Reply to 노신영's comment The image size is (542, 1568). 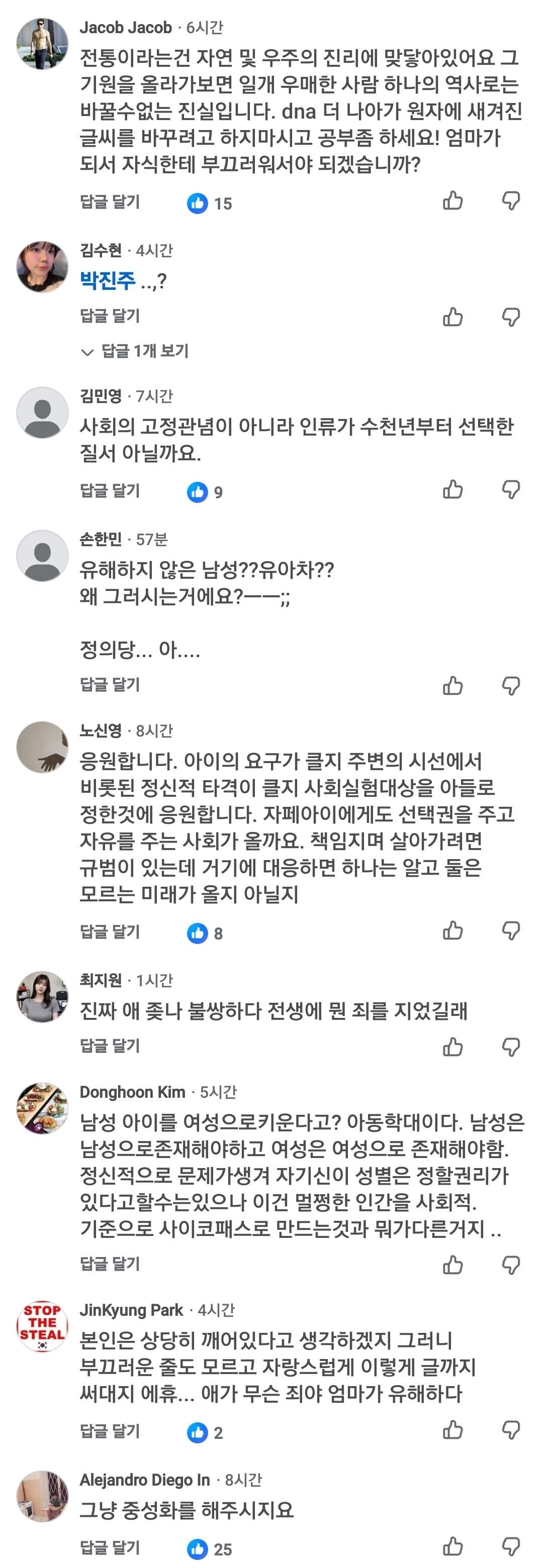tap(110, 931)
